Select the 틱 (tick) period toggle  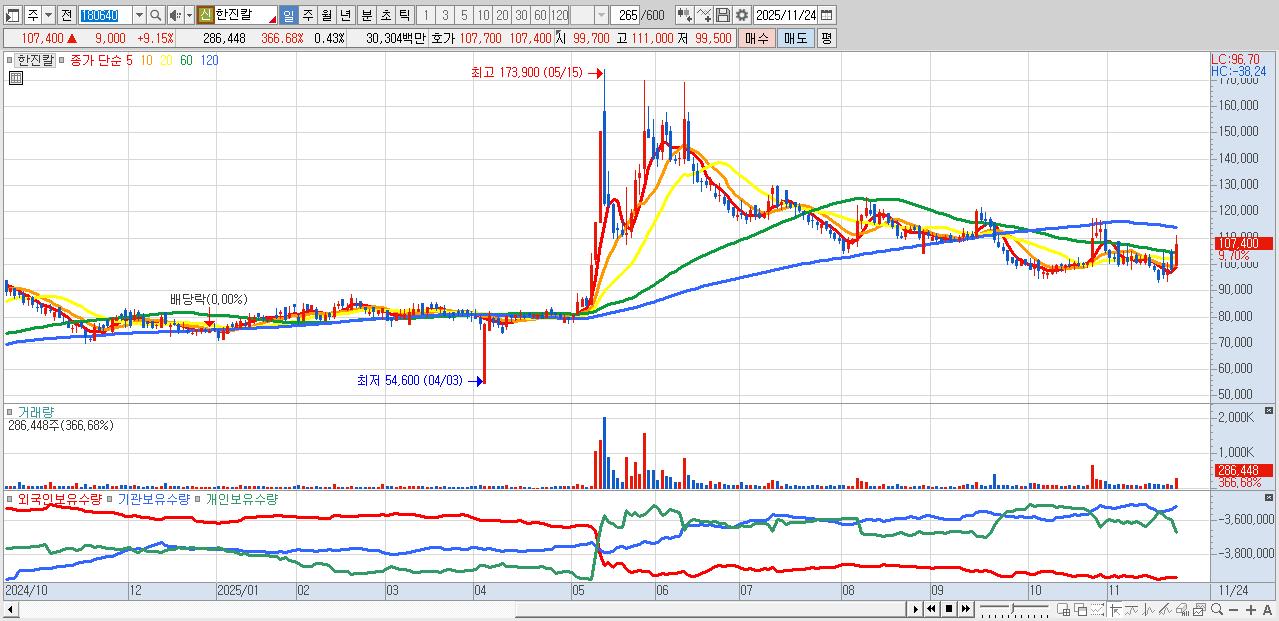tap(404, 15)
